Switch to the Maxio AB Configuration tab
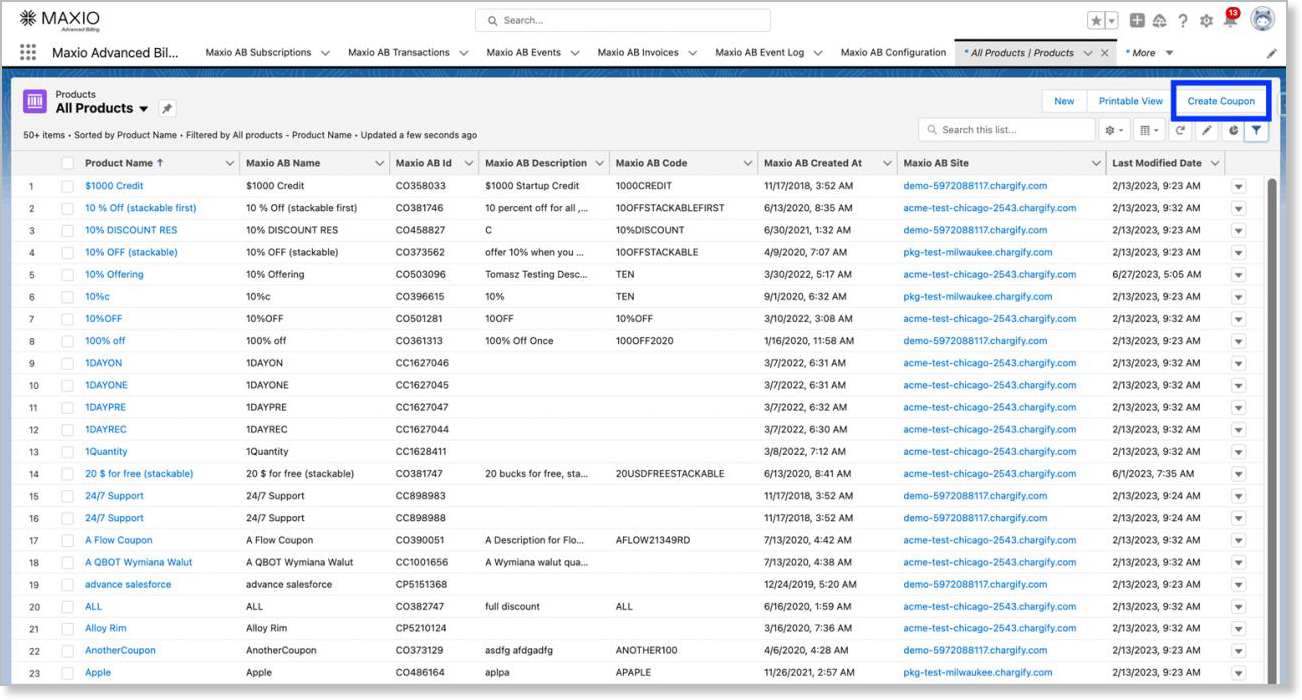Viewport: 1302px width, 700px height. click(893, 53)
